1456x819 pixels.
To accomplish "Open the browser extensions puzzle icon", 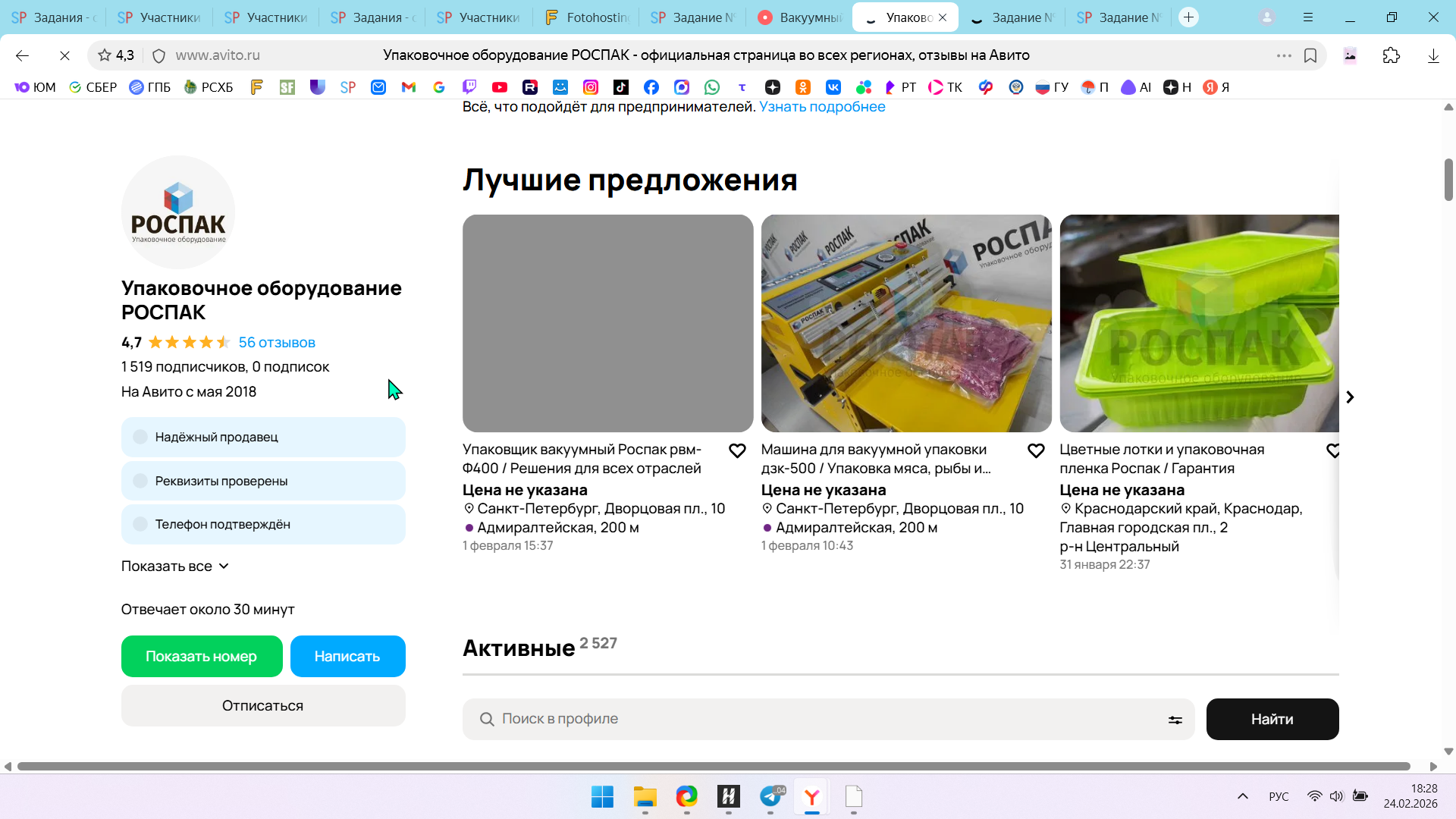I will [1391, 55].
